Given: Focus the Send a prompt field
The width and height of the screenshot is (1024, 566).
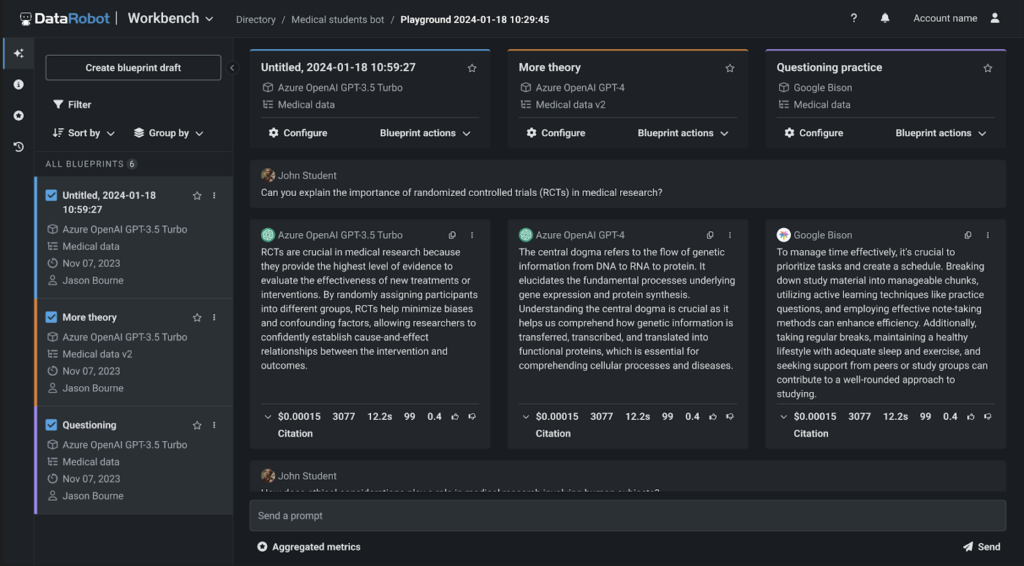Looking at the screenshot, I should [x=628, y=516].
